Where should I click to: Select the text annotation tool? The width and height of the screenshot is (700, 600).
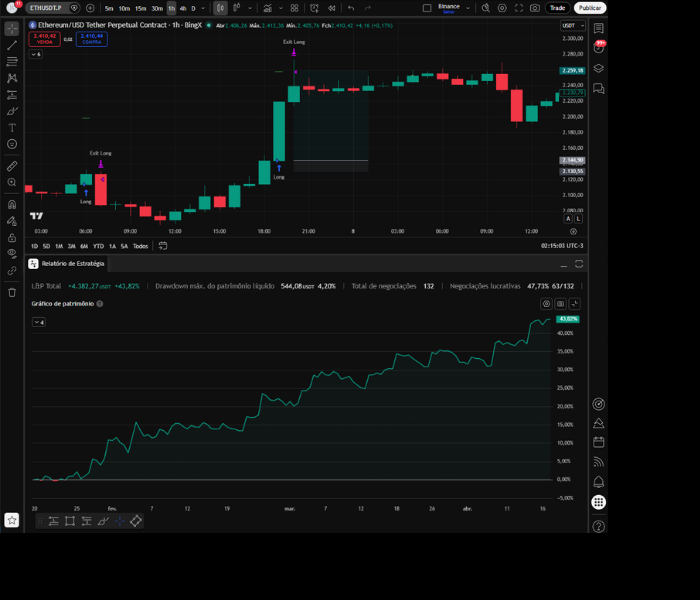12,128
